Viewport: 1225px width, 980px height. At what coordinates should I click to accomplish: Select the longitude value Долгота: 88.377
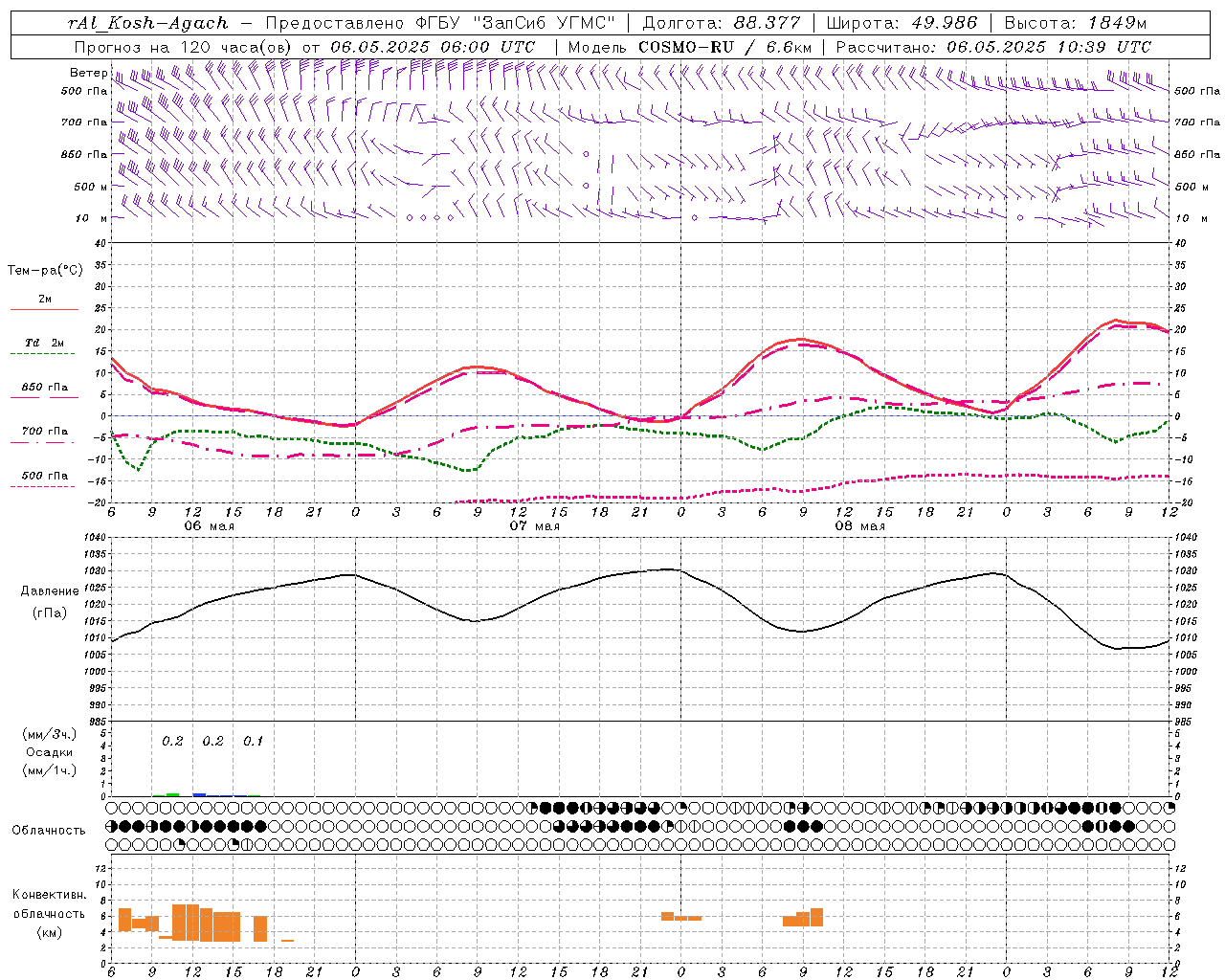point(722,23)
